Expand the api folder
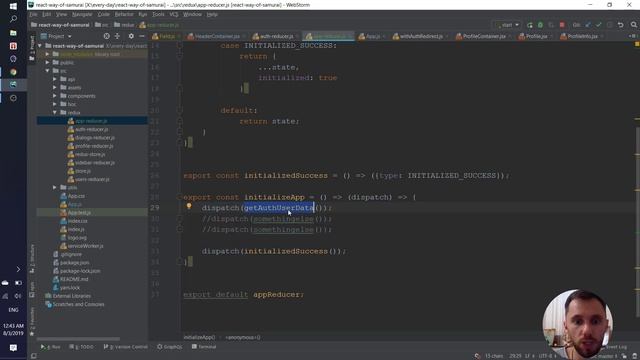Screen dimensions: 640x360 (55, 79)
